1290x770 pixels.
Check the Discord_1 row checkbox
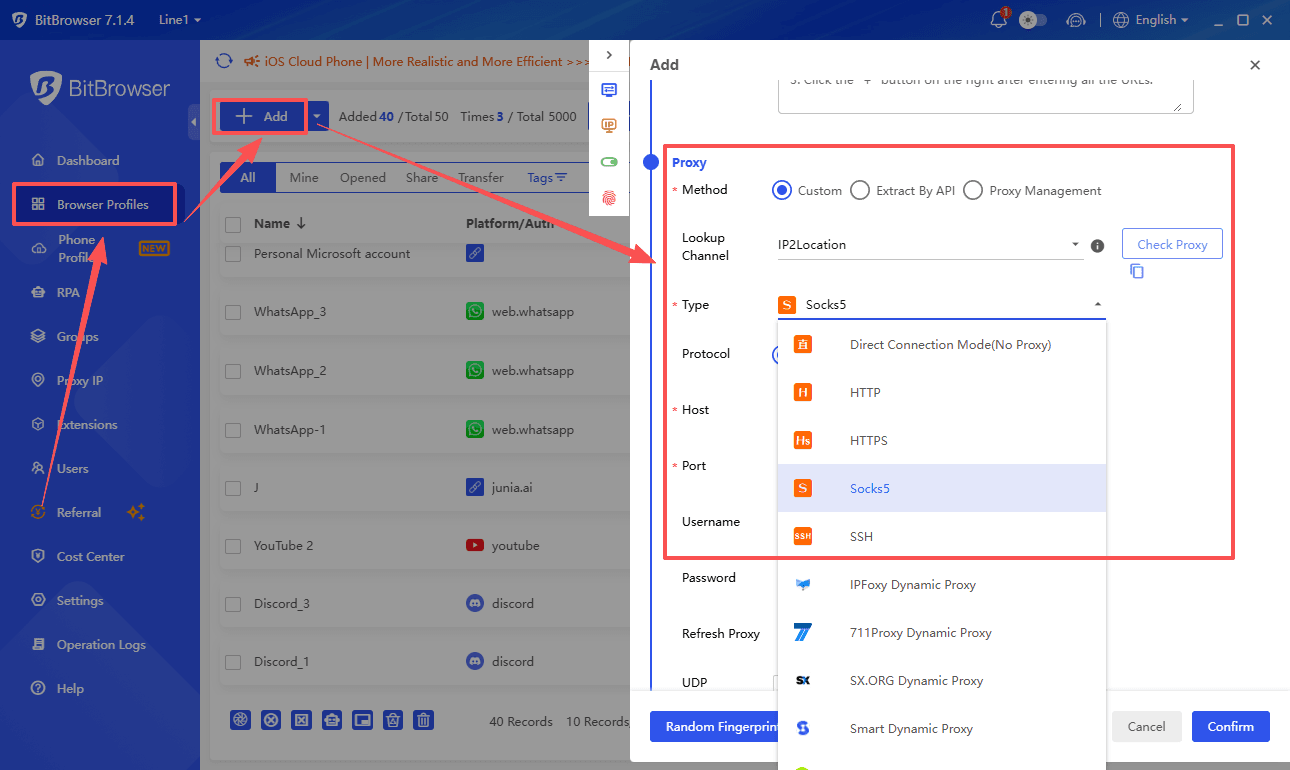pos(233,662)
